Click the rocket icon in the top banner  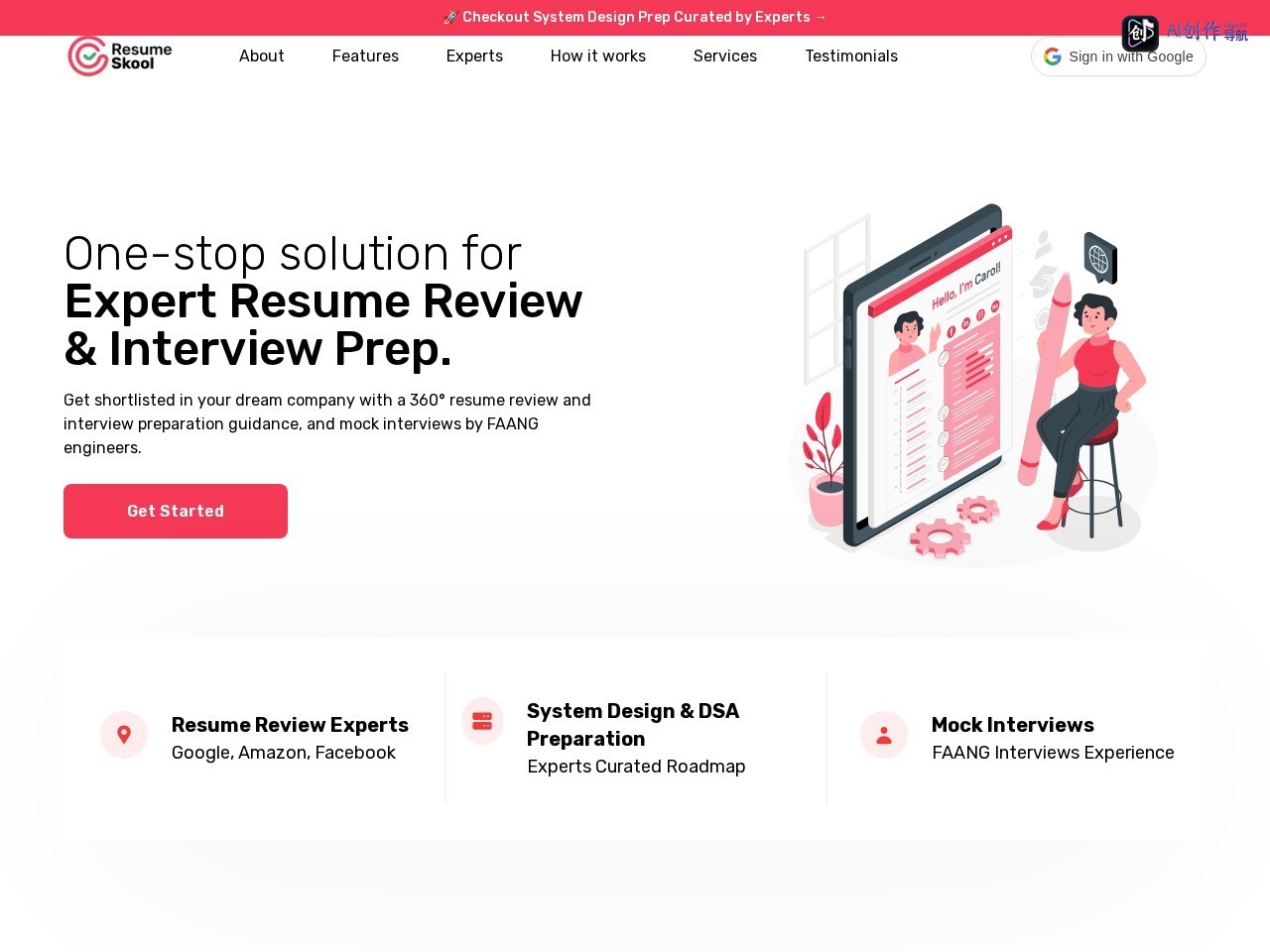(450, 17)
